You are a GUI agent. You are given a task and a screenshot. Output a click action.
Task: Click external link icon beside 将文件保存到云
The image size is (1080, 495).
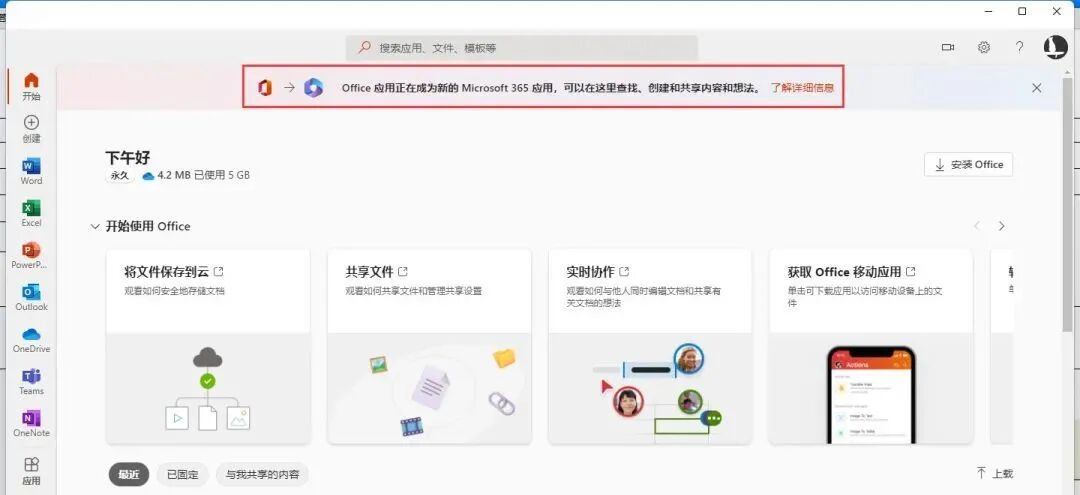pos(219,271)
